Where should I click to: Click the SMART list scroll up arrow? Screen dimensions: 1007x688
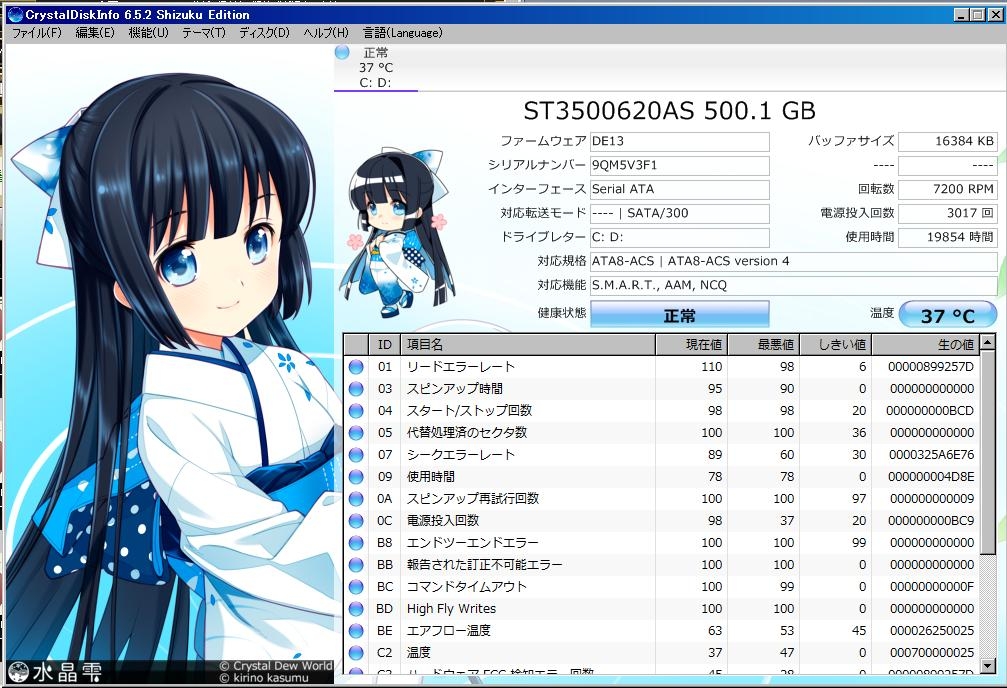pyautogui.click(x=989, y=342)
